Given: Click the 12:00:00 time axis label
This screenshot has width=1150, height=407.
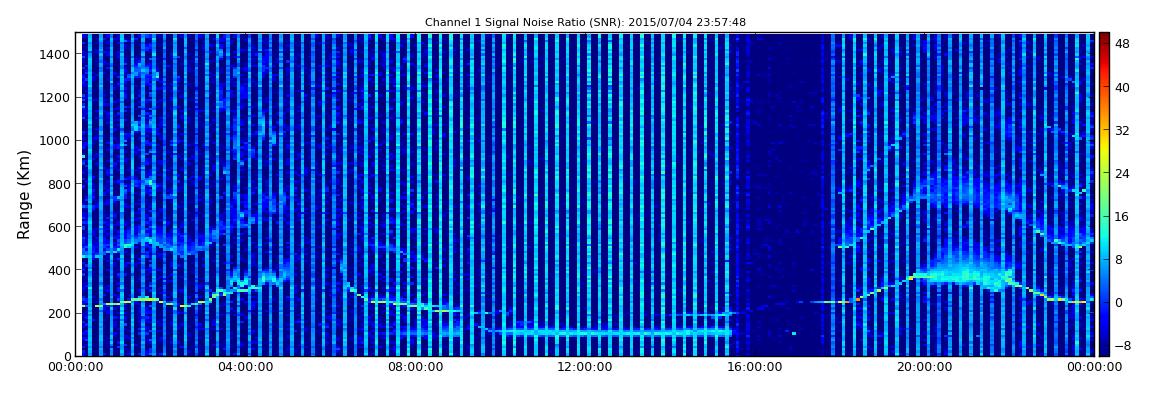Looking at the screenshot, I should point(585,367).
